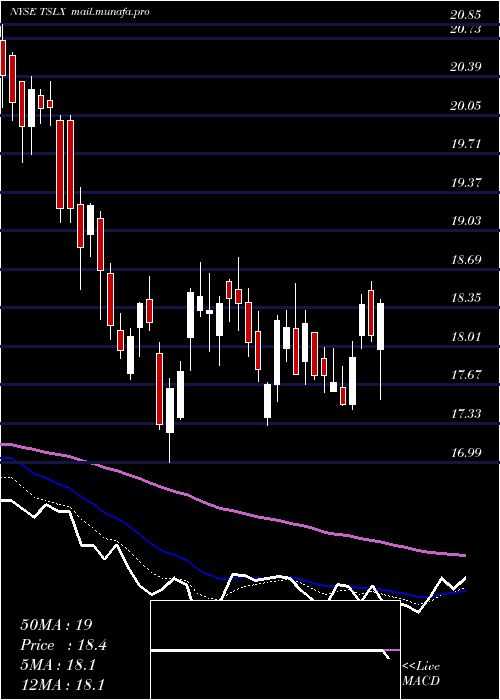
Task: Click the 20.85 price label
Action: coord(466,15)
